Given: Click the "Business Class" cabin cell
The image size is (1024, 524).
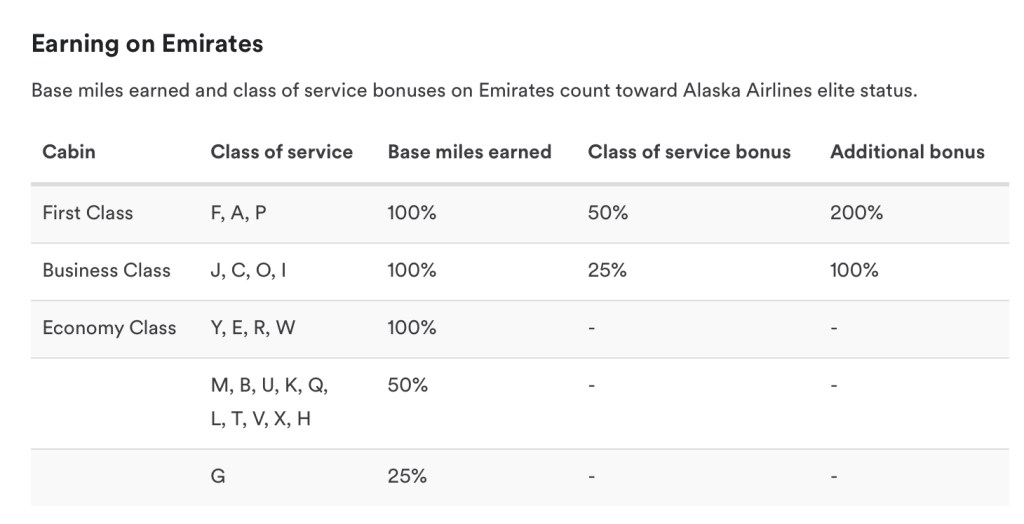Looking at the screenshot, I should 106,270.
